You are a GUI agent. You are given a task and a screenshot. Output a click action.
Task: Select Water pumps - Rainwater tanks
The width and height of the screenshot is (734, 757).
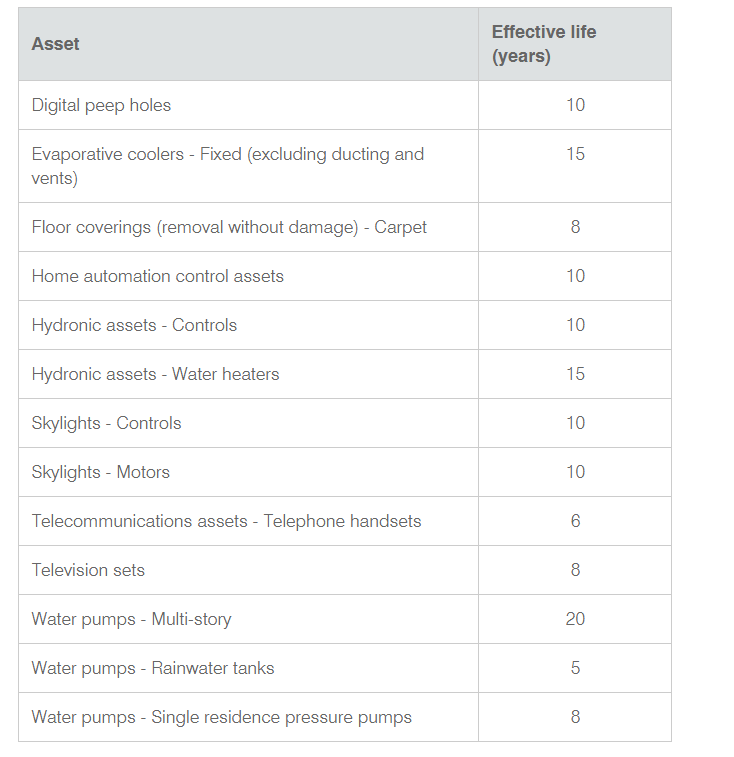(x=153, y=668)
